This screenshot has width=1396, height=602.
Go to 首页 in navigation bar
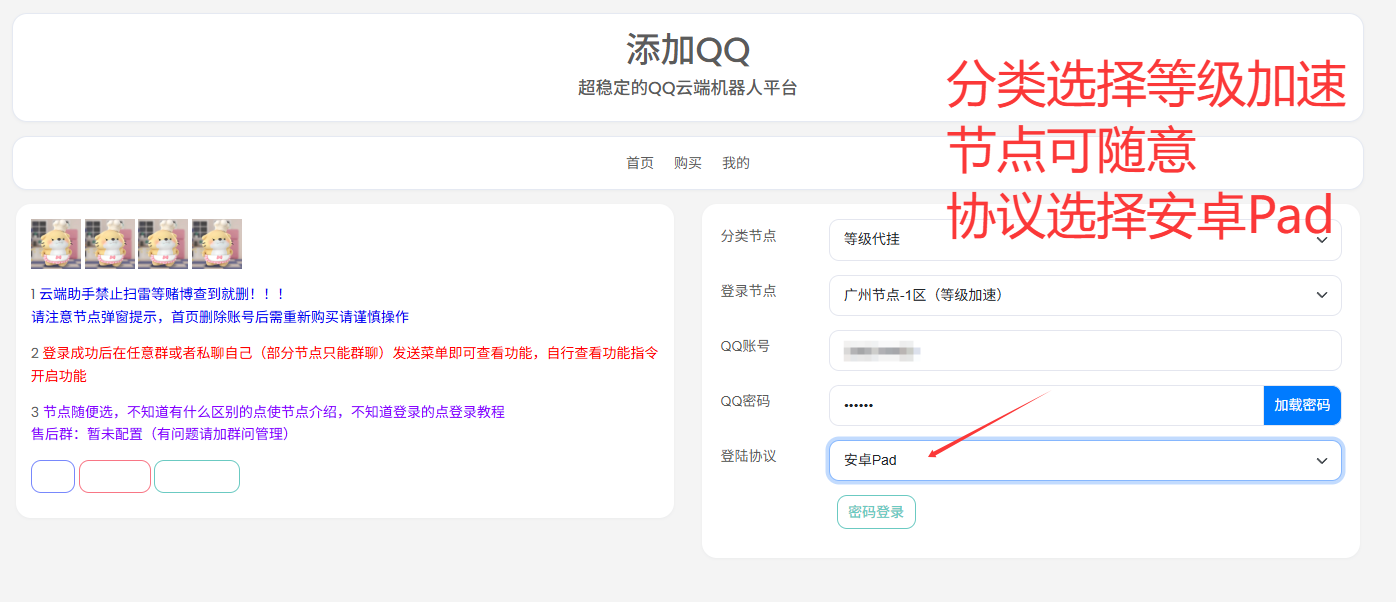pos(640,163)
